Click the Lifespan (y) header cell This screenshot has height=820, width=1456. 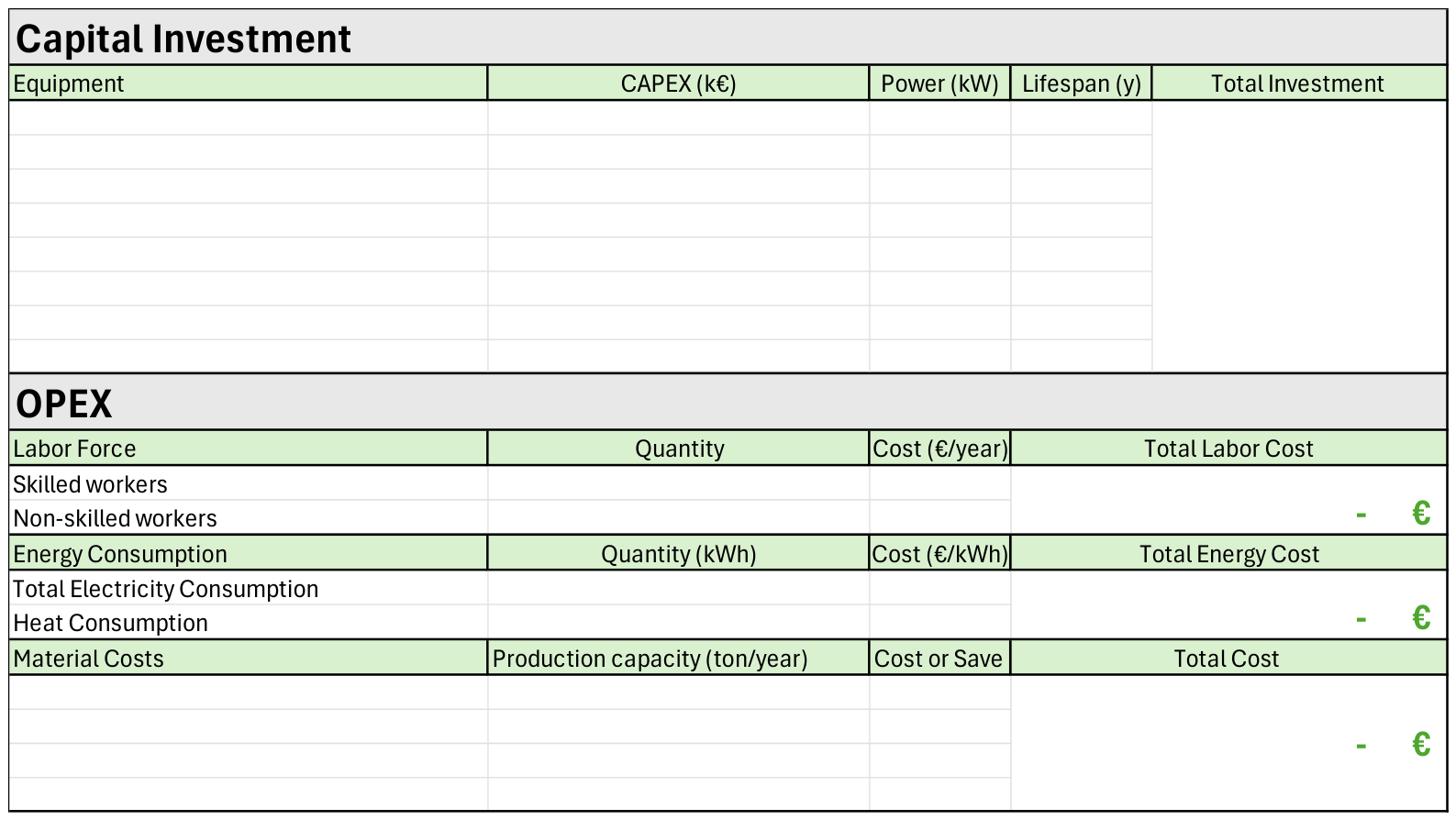pos(1081,83)
